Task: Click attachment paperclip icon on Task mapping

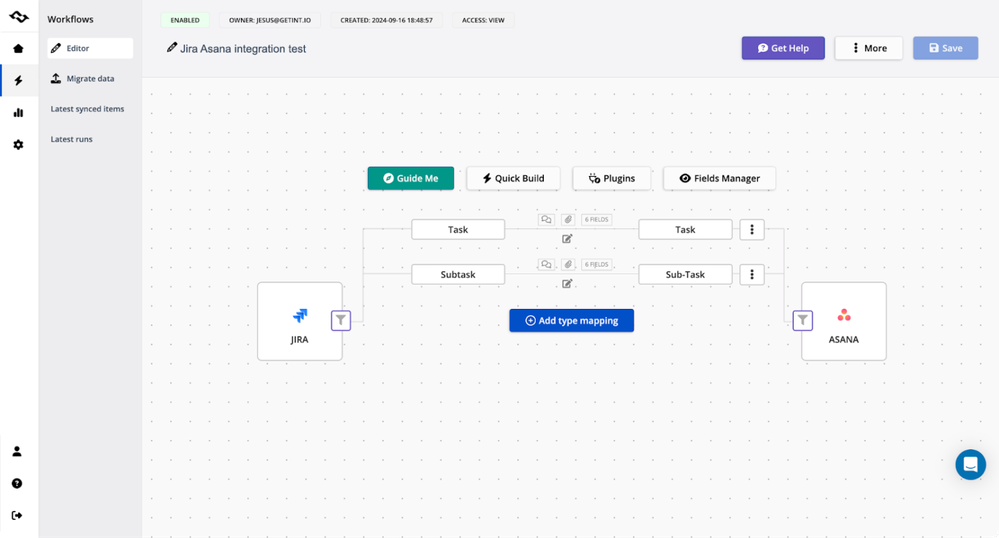Action: 568,219
